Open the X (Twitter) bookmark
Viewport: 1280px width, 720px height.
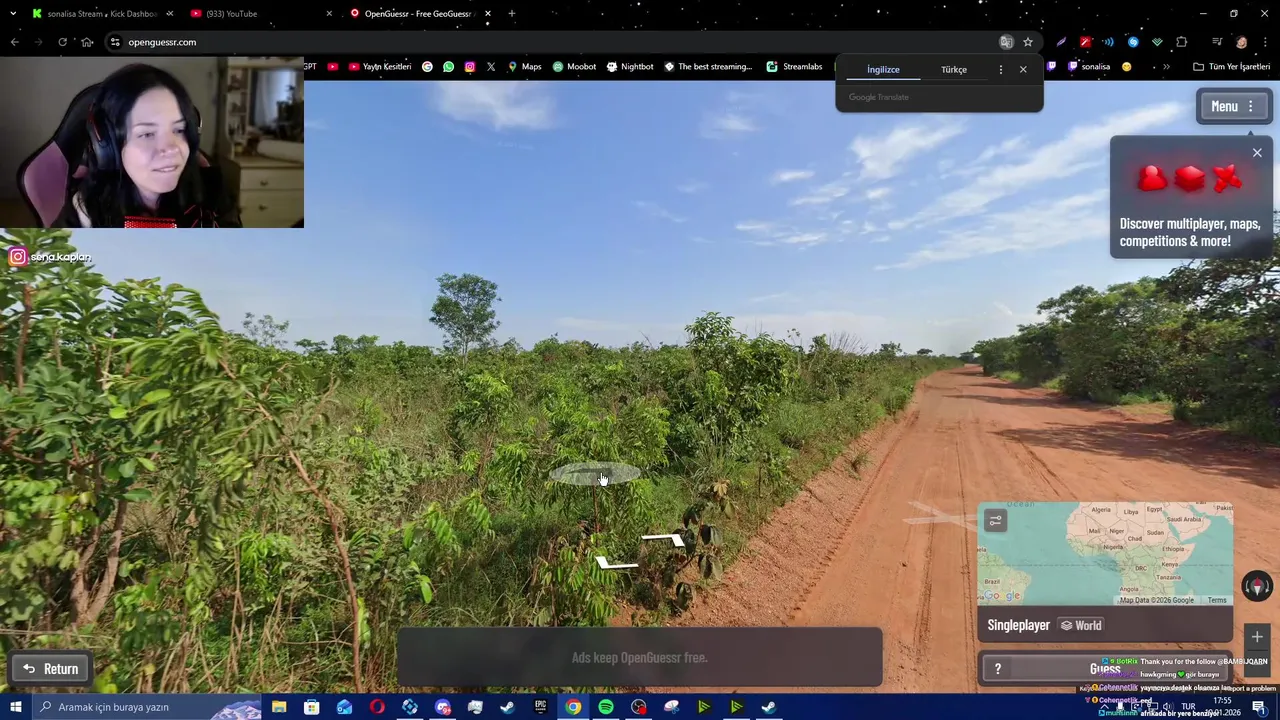pos(491,67)
